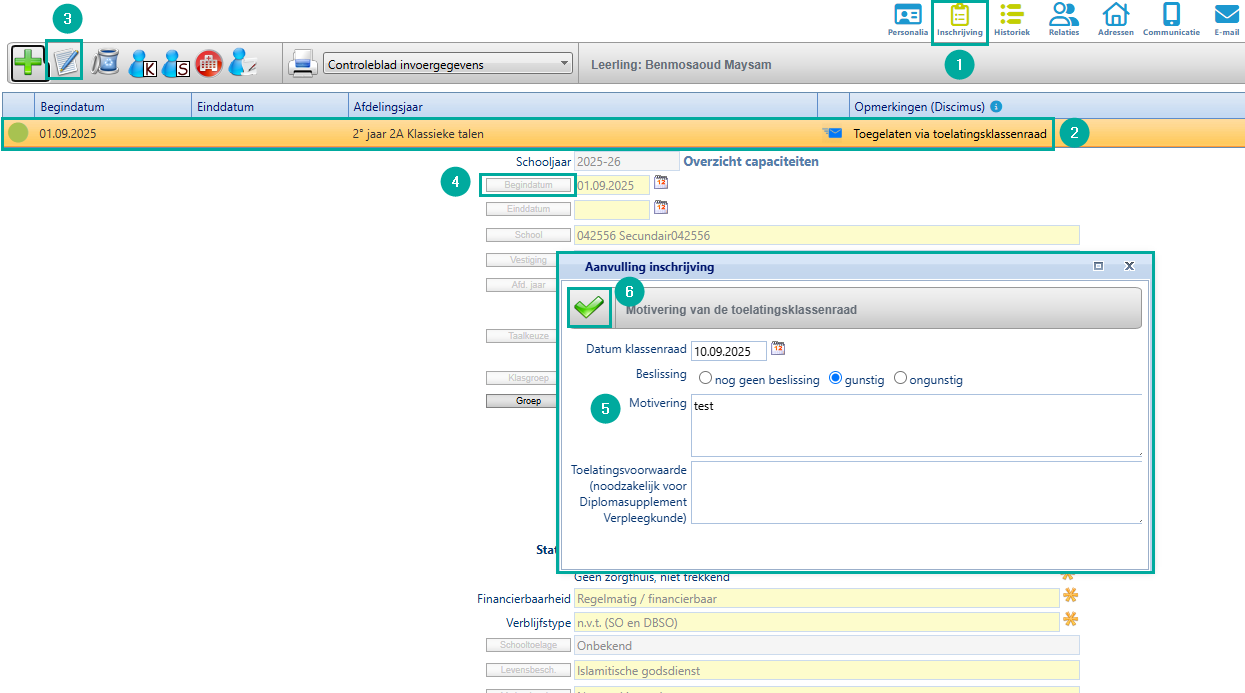Click the Financierbaarheid field
The height and width of the screenshot is (693, 1245).
(x=817, y=598)
